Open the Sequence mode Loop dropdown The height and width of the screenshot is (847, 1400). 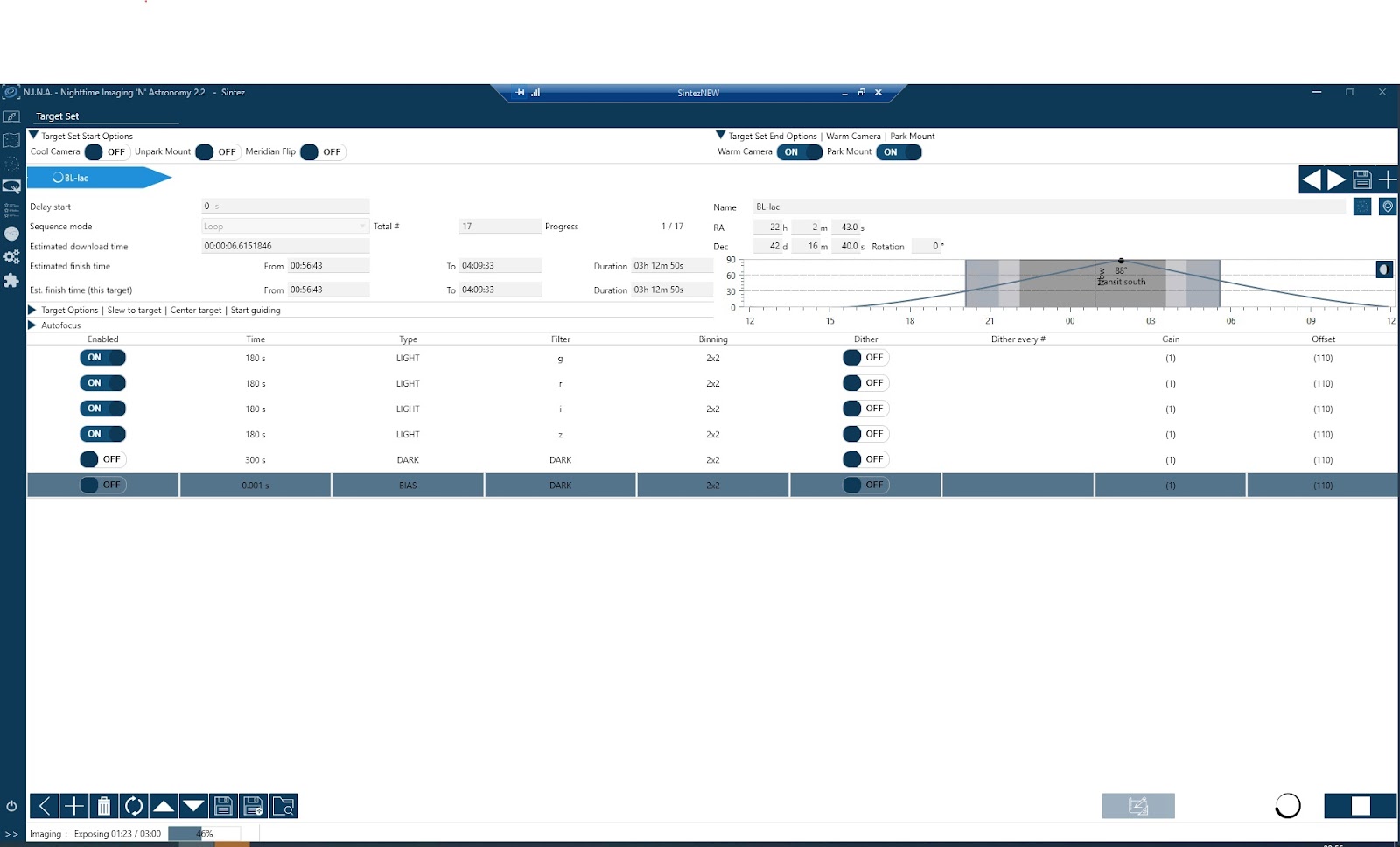pyautogui.click(x=285, y=227)
